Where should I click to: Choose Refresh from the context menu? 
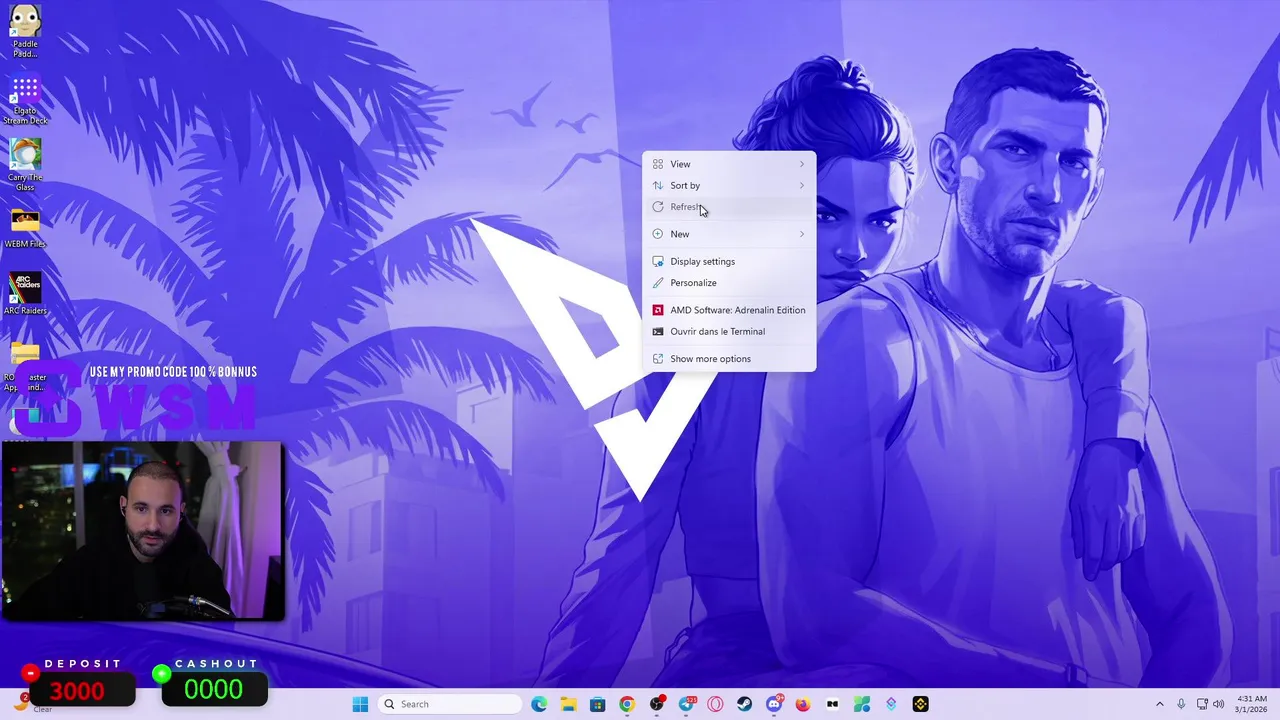(729, 207)
